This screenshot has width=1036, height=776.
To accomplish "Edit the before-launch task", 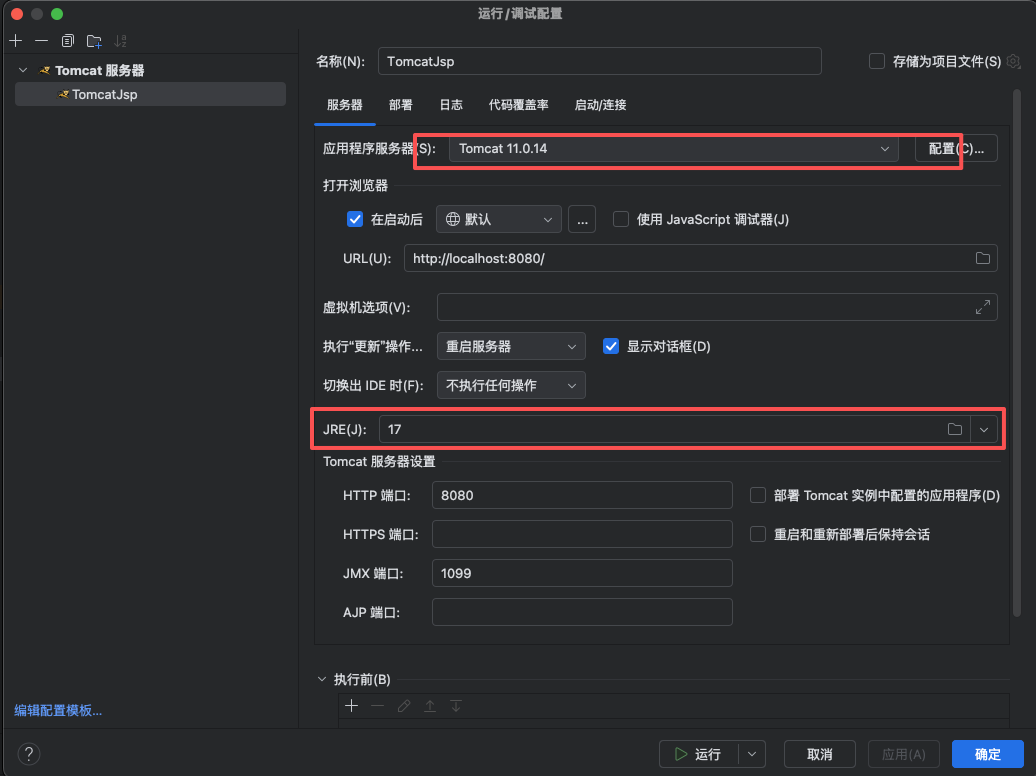I will (x=404, y=706).
